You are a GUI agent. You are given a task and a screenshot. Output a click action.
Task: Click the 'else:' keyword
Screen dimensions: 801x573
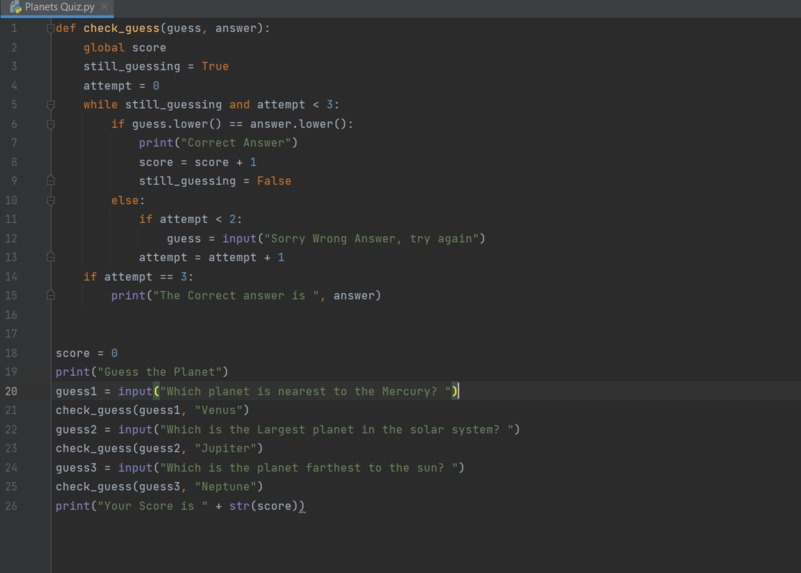(x=128, y=201)
